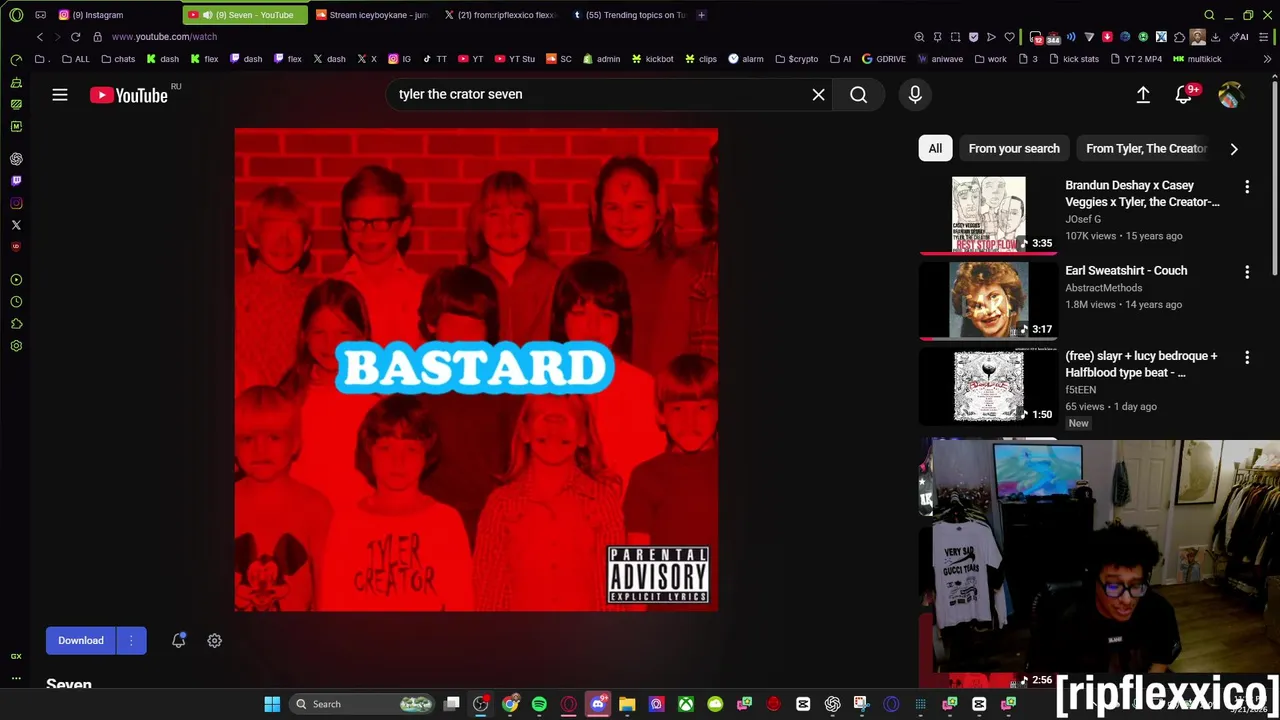
Task: Switch to the Stream iceyboykane SoundCloud tab
Action: 371,15
